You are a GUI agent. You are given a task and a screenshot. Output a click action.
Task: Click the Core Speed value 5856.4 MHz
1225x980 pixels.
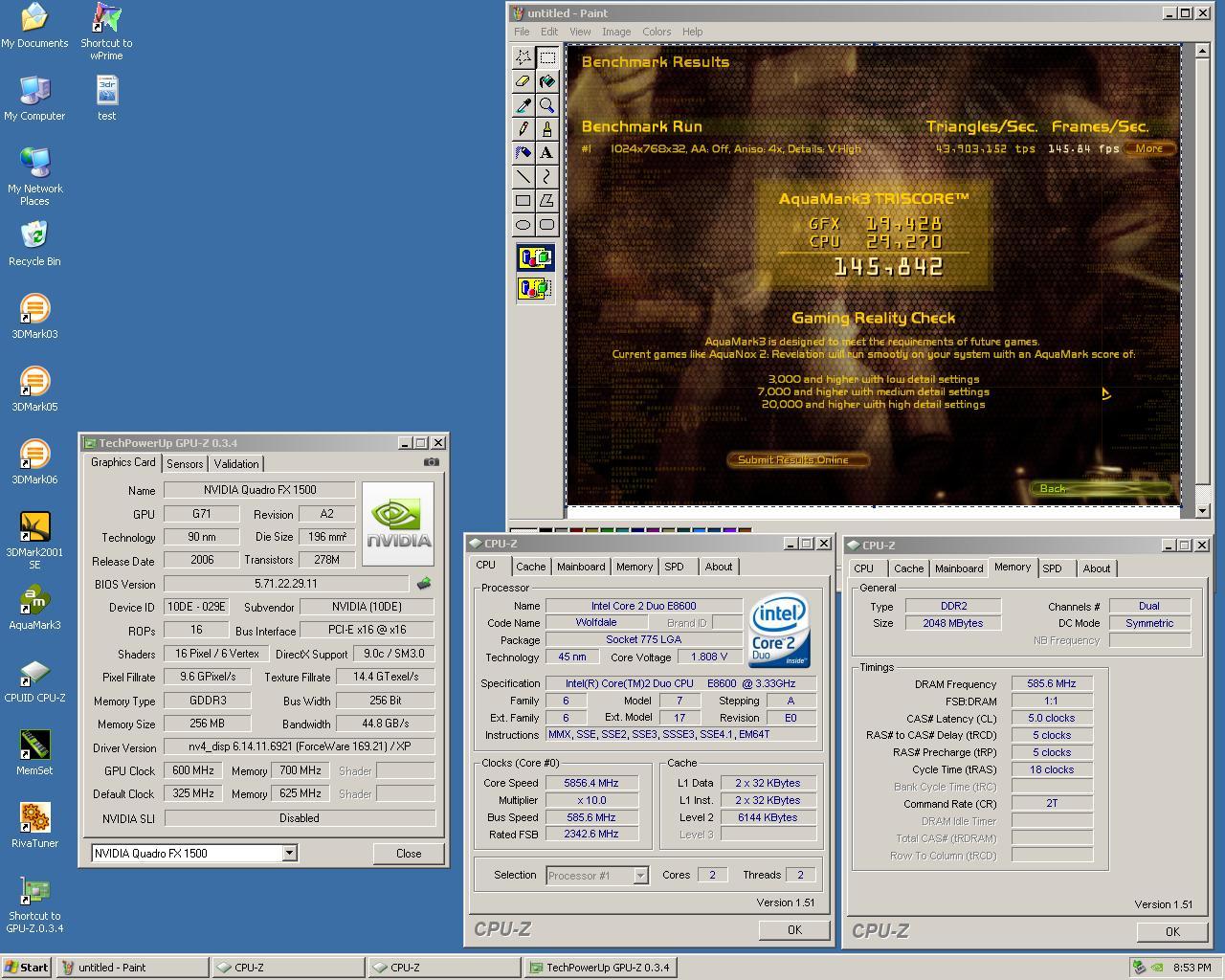591,782
